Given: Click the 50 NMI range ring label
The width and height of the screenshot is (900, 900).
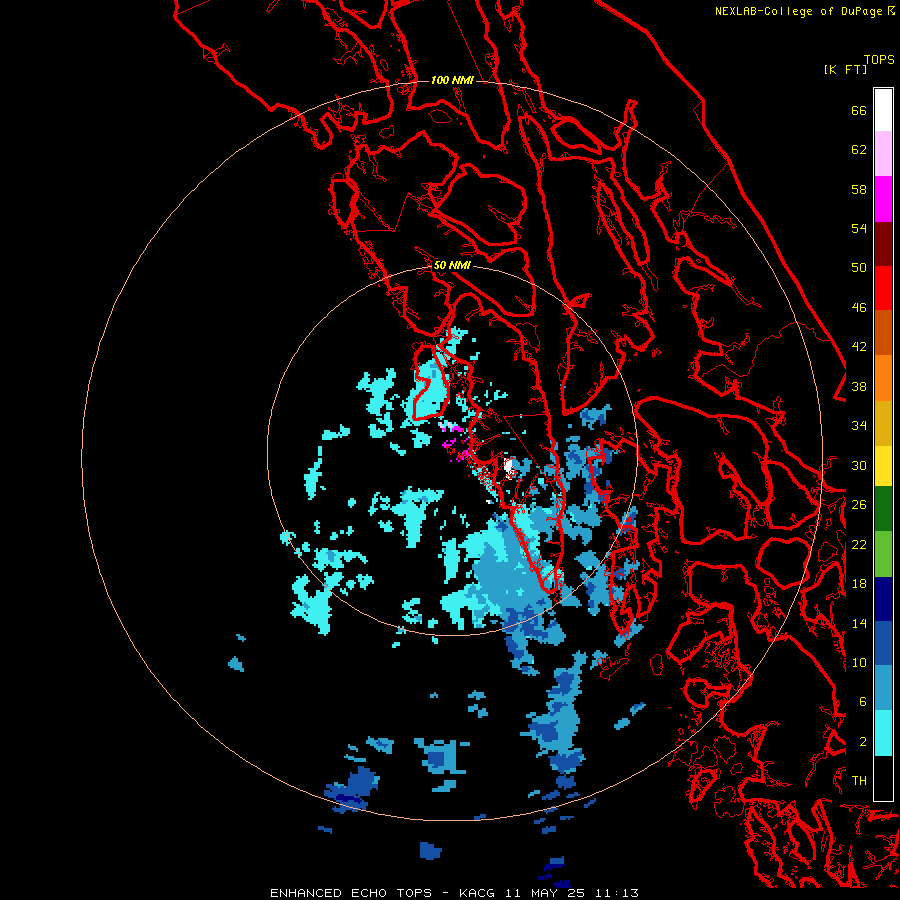Looking at the screenshot, I should pyautogui.click(x=452, y=265).
